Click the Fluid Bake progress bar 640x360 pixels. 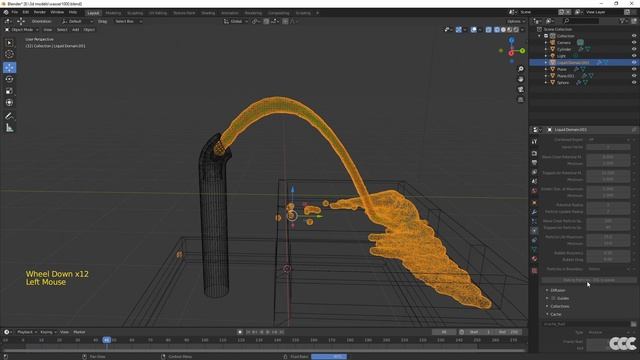point(329,357)
